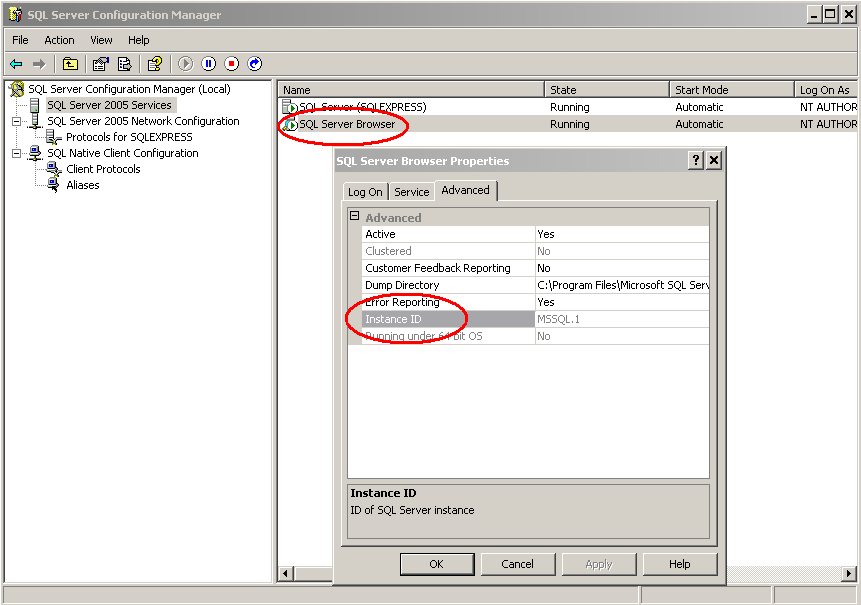
Task: Select Protocols for SQLEXPRESS tree label
Action: 130,137
